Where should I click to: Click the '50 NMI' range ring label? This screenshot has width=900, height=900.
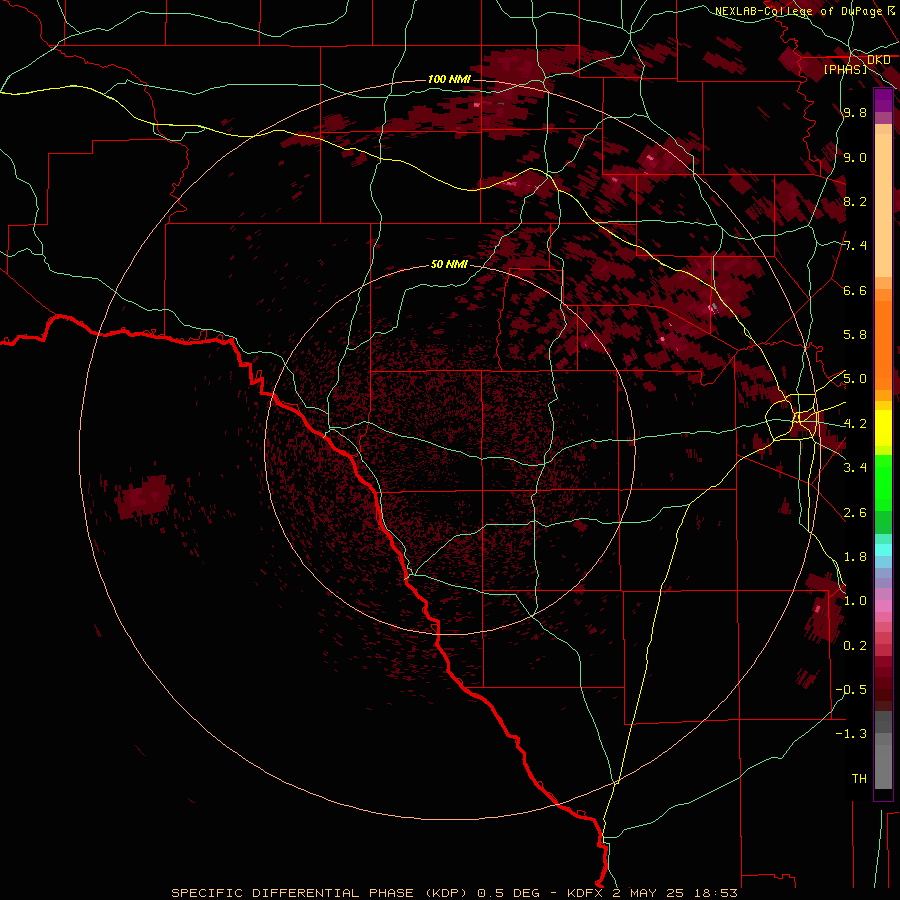[449, 264]
